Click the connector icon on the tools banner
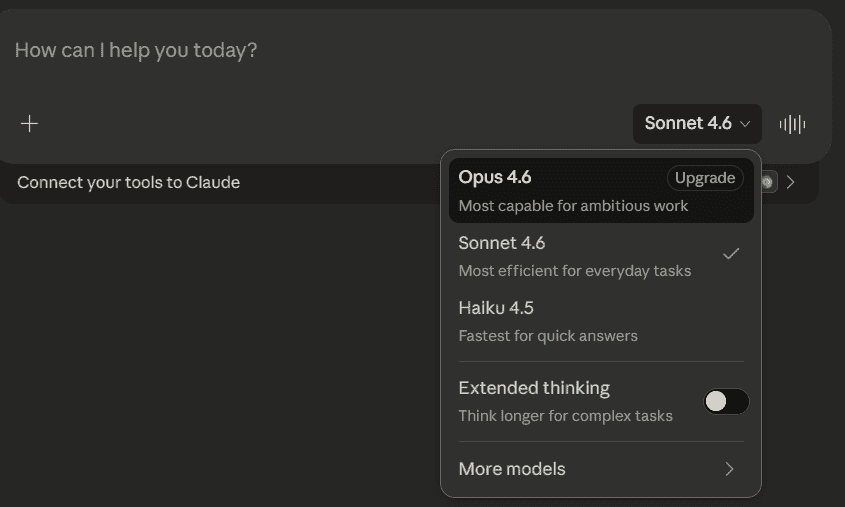This screenshot has height=507, width=845. tap(768, 182)
